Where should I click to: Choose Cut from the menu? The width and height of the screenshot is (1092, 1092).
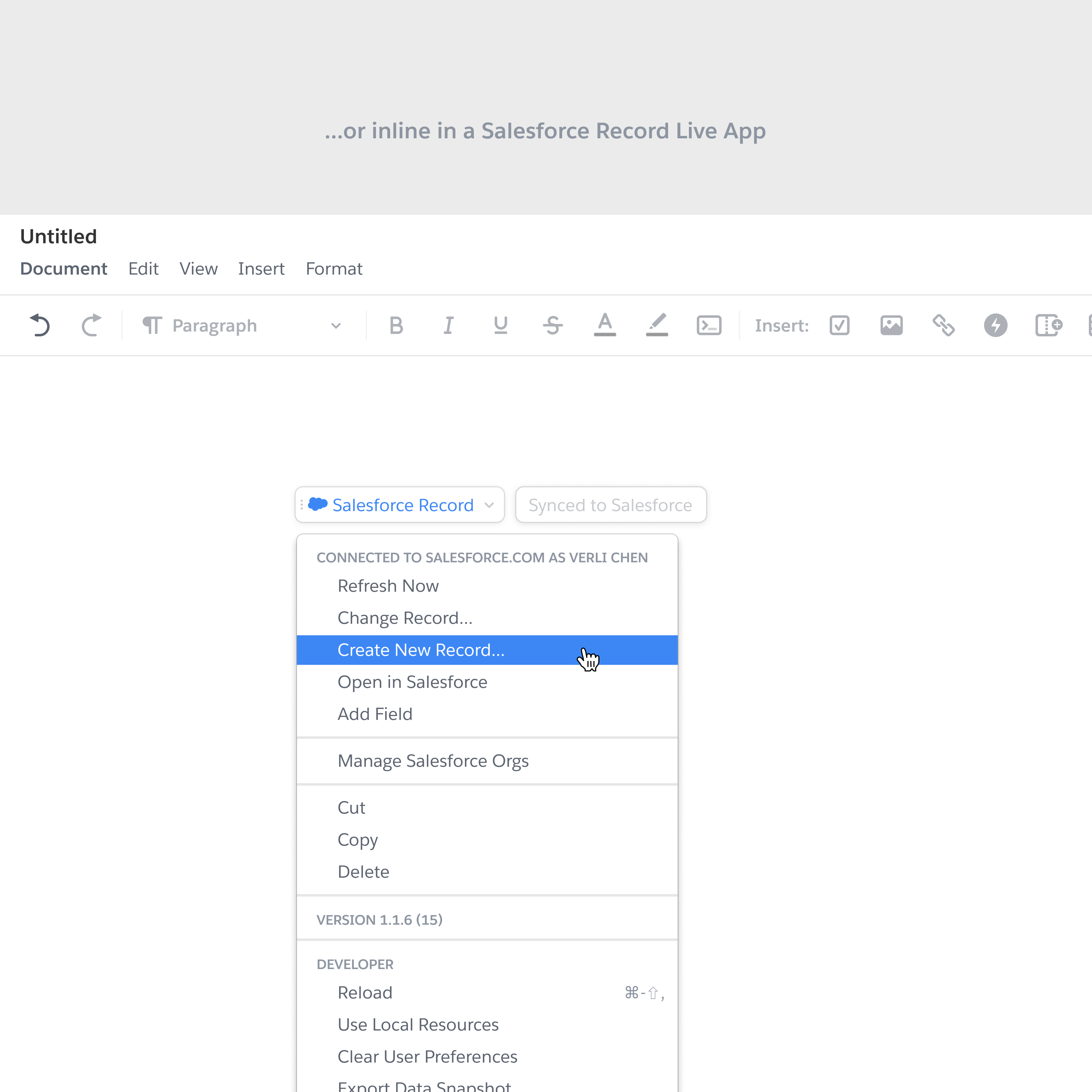click(487, 808)
